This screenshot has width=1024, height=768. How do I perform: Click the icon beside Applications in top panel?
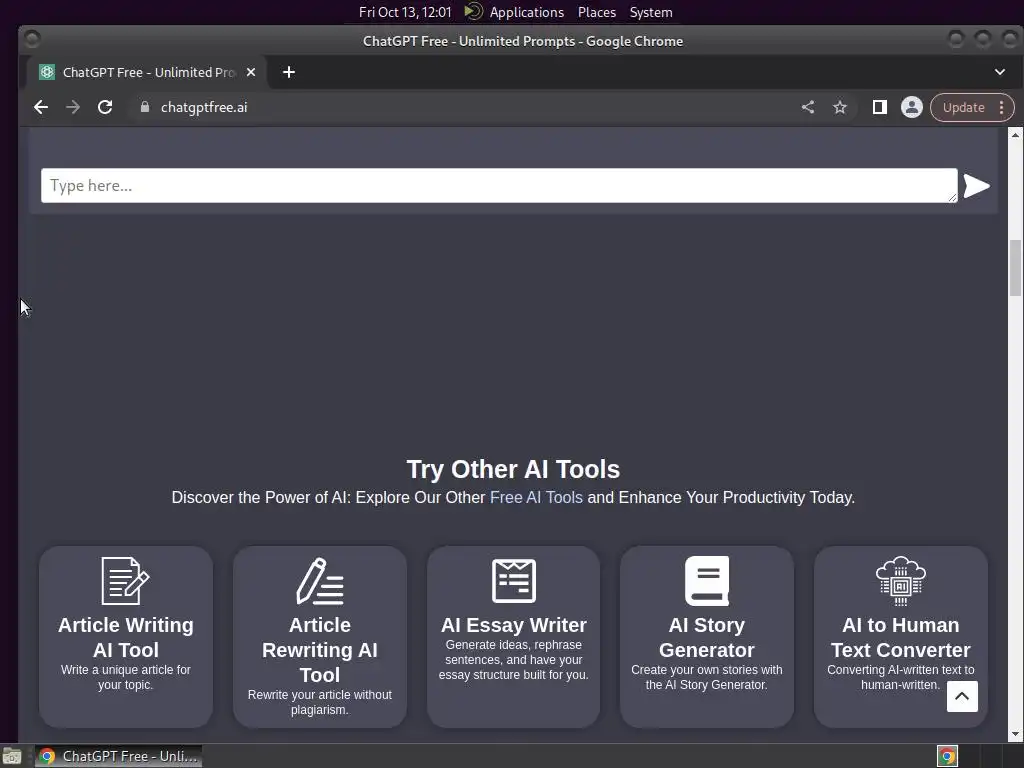[x=473, y=11]
